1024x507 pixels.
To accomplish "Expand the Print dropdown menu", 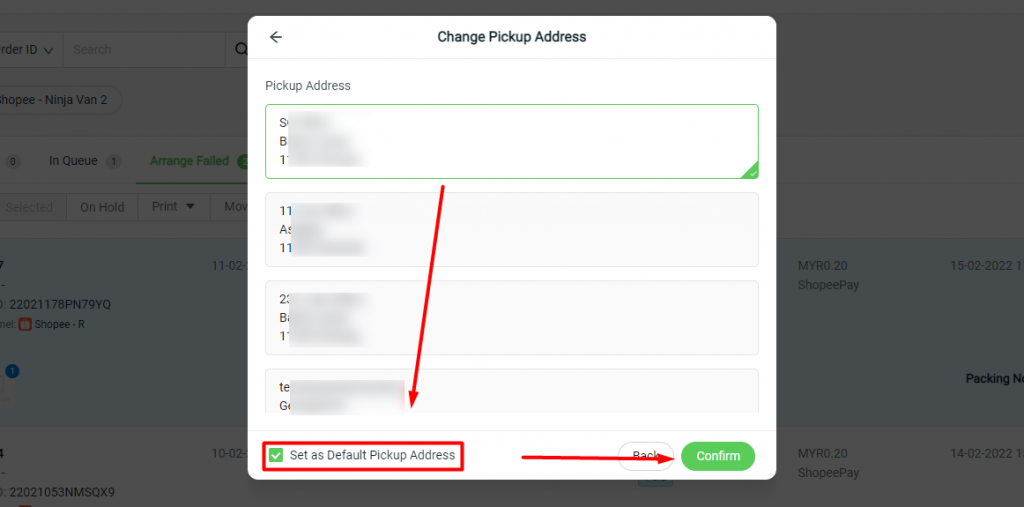I will (x=173, y=206).
